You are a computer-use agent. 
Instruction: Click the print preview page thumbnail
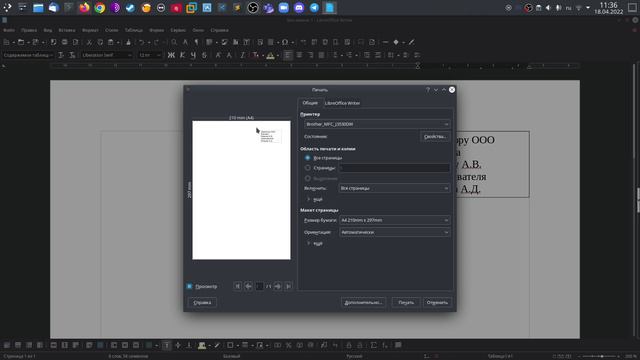[x=242, y=190]
